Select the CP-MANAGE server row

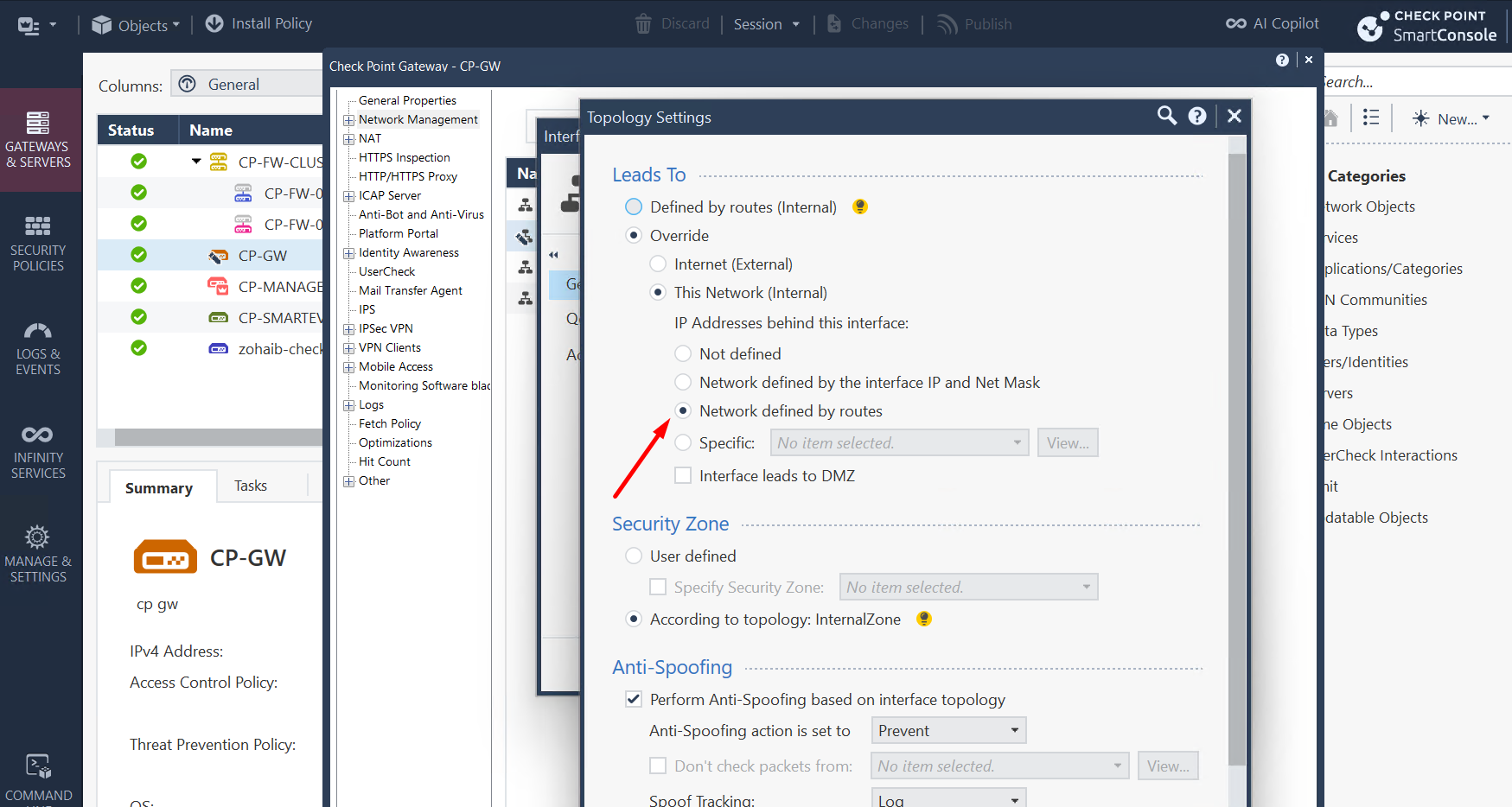pyautogui.click(x=210, y=286)
